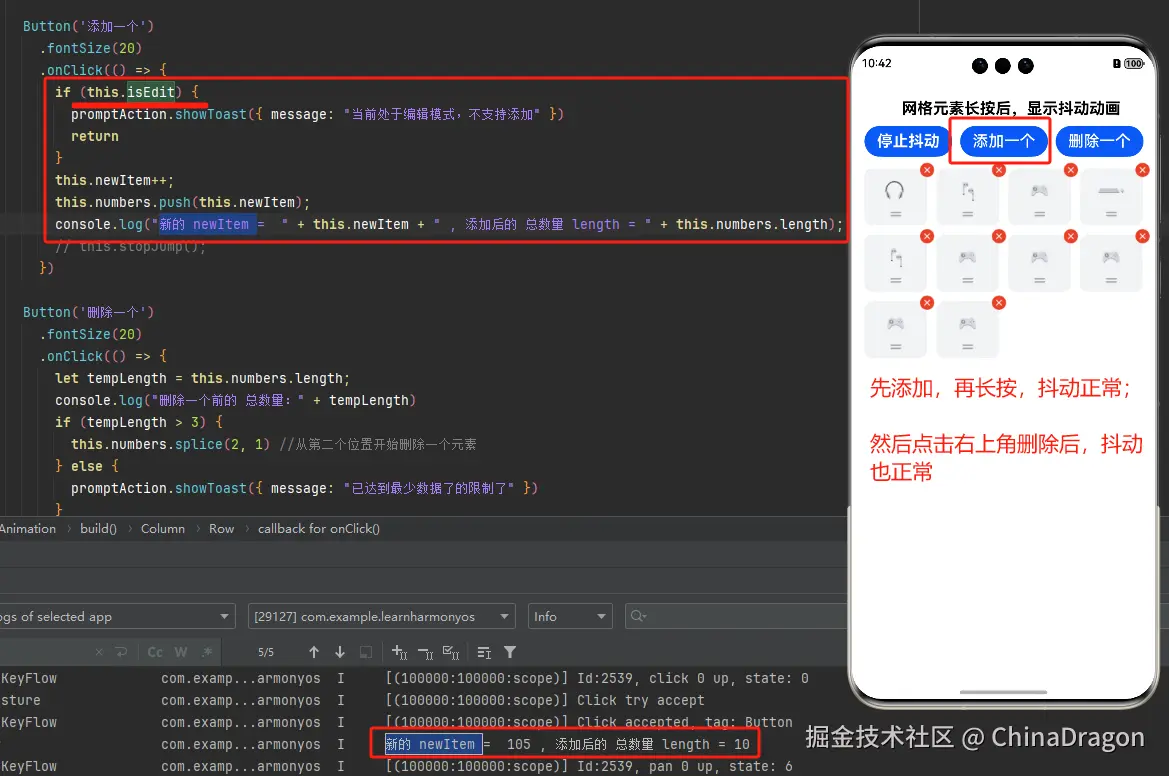The height and width of the screenshot is (776, 1169).
Task: Enable whole words W matching
Action: click(x=181, y=651)
